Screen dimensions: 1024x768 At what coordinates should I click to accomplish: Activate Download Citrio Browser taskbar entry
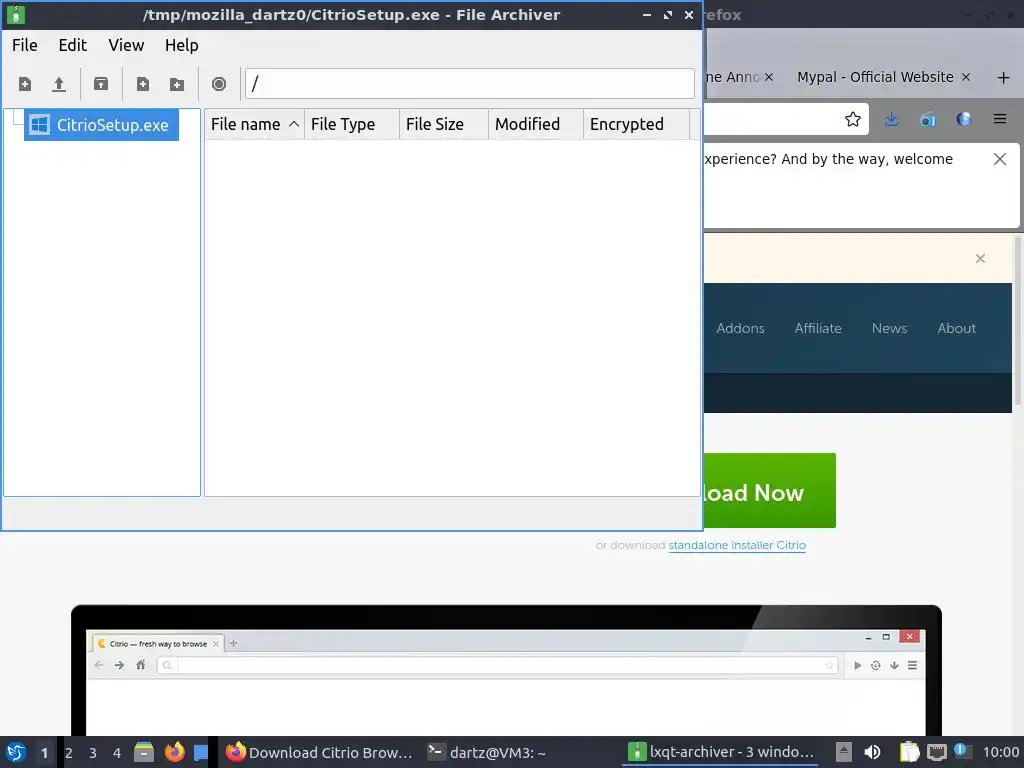point(319,752)
